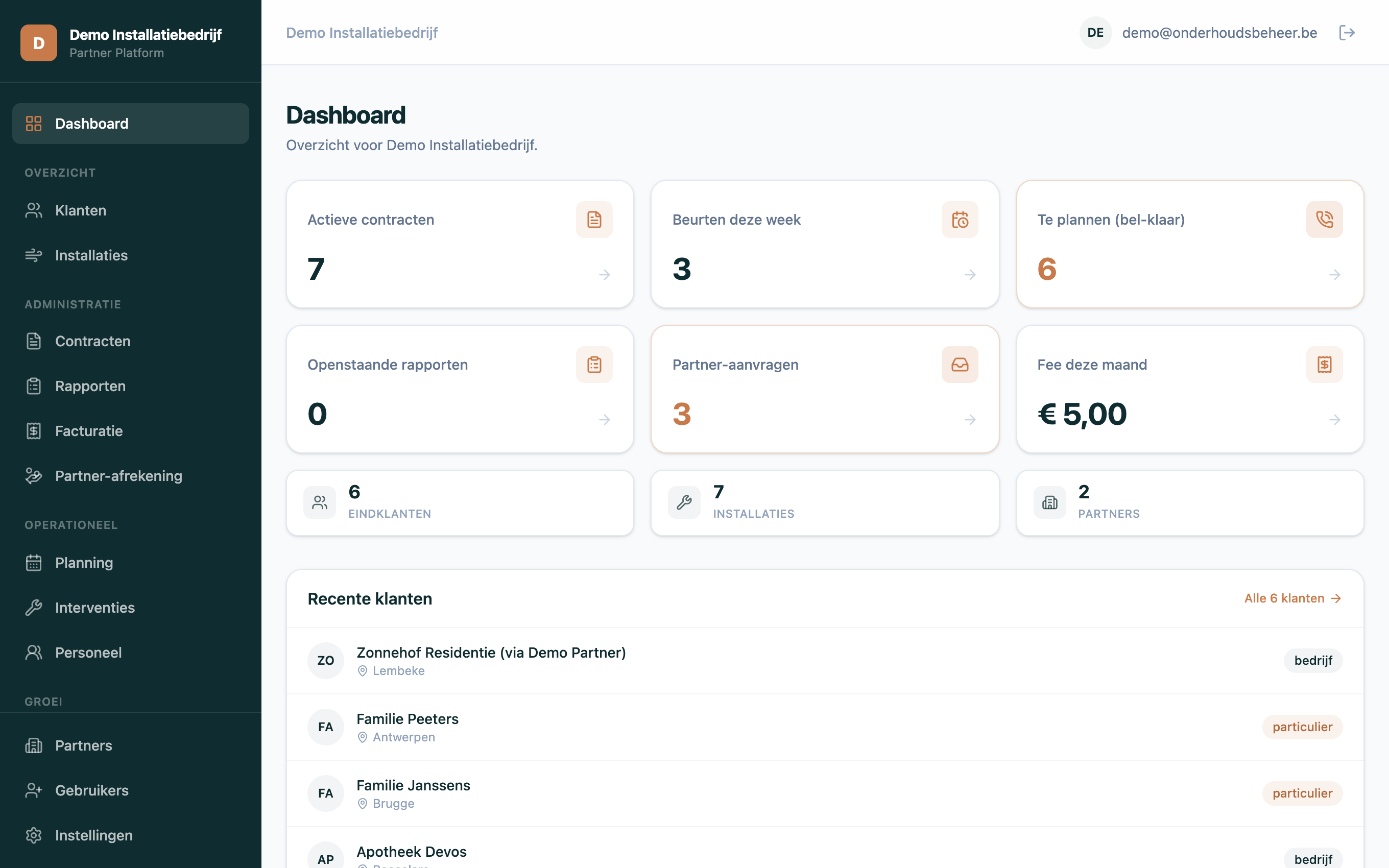Viewport: 1389px width, 868px height.
Task: Open the Apotheek Devos customer row
Action: (x=825, y=848)
